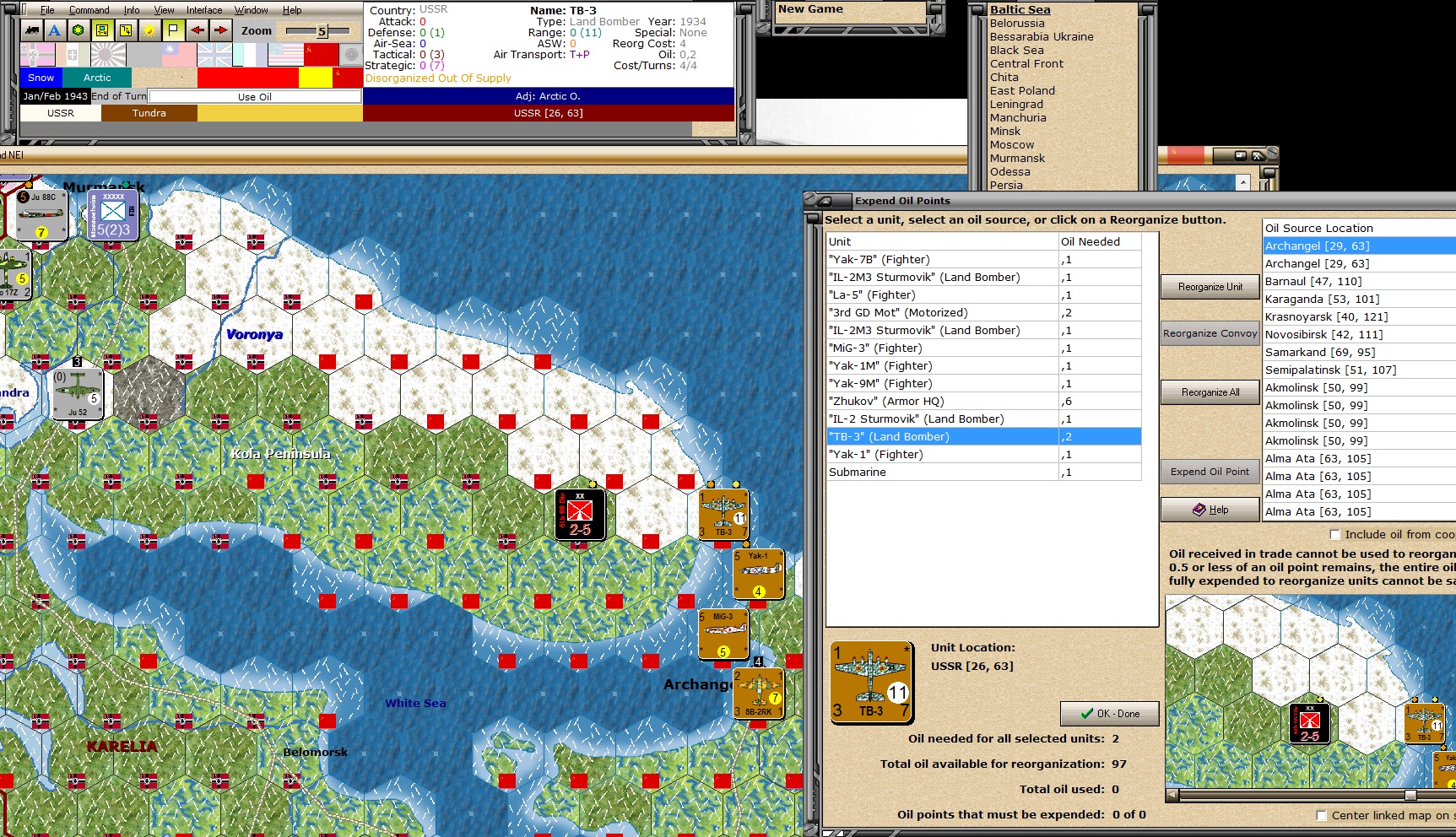Open the Command menu

point(89,10)
